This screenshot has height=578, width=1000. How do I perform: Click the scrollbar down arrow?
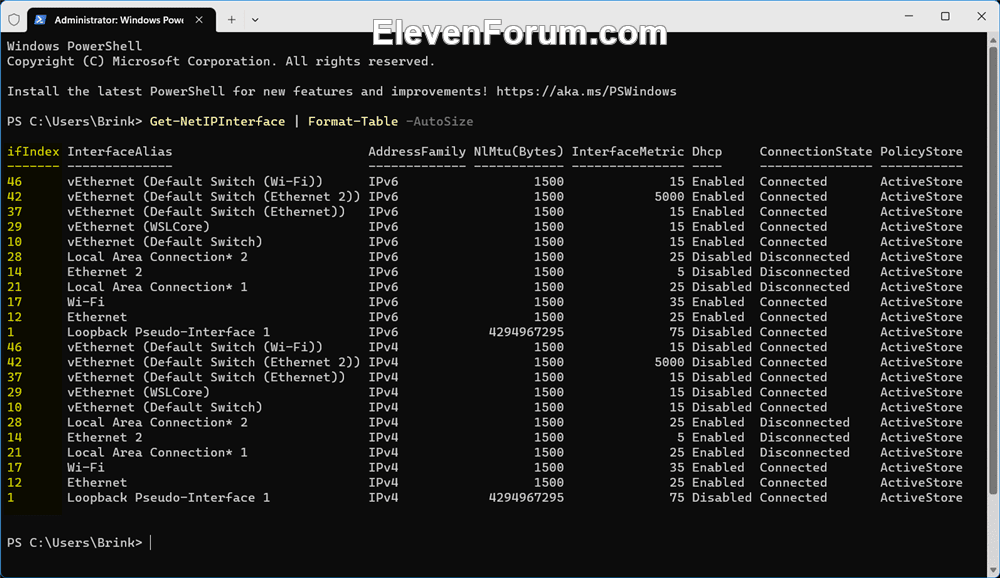992,571
